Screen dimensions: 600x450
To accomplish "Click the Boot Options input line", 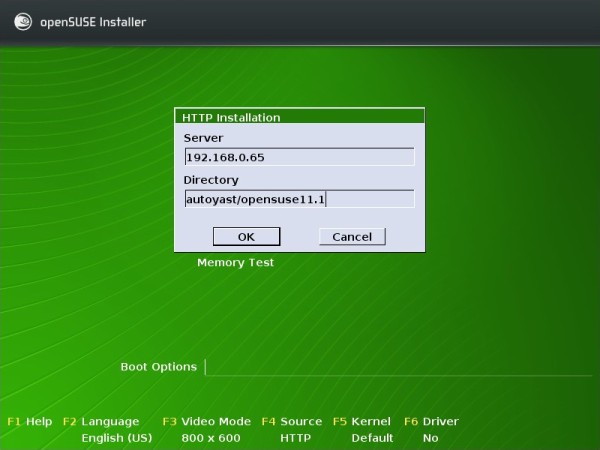I will [x=399, y=367].
